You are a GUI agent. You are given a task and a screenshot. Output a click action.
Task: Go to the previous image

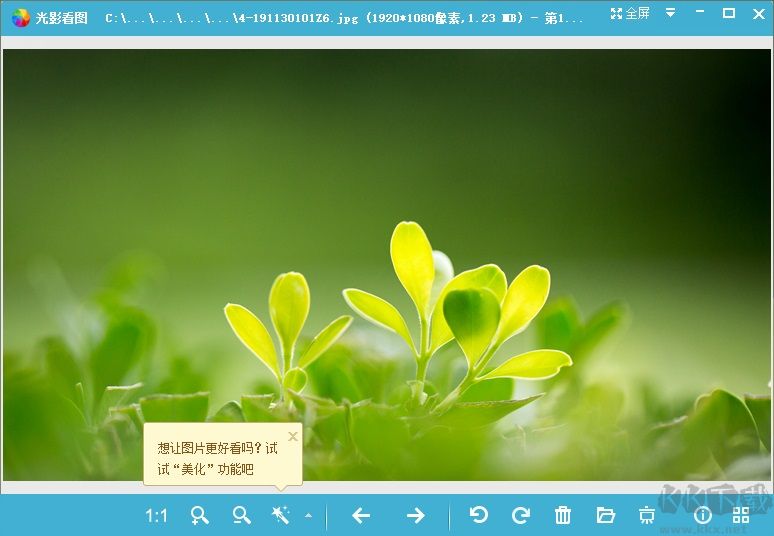pyautogui.click(x=361, y=516)
